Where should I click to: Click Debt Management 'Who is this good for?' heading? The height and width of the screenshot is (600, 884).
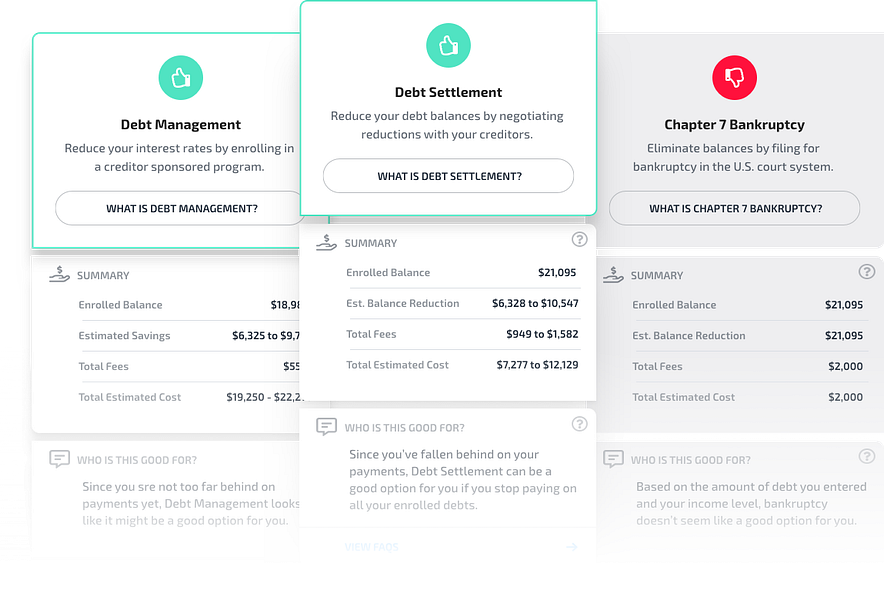(x=137, y=460)
